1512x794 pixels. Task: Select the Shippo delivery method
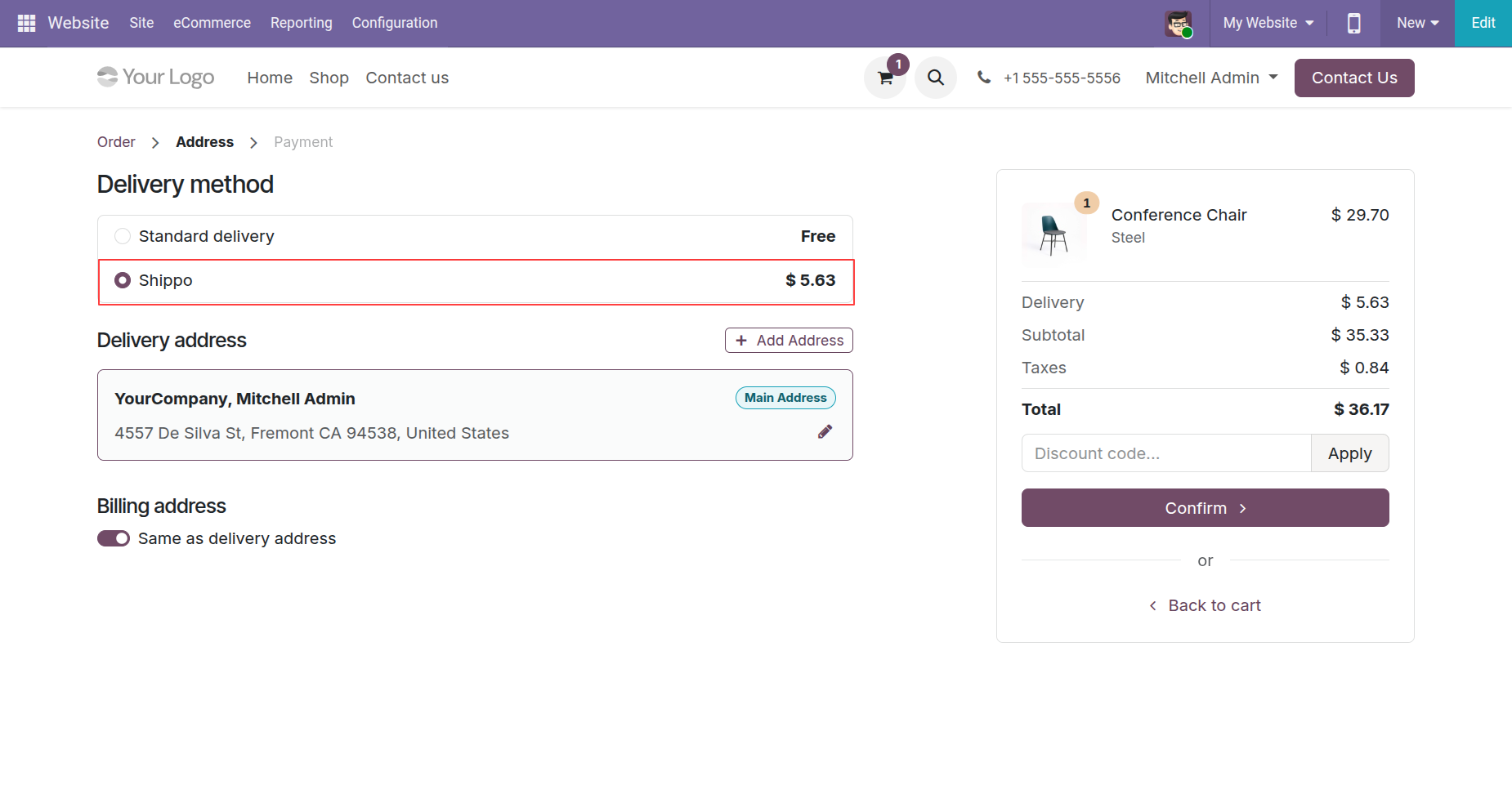coord(123,280)
